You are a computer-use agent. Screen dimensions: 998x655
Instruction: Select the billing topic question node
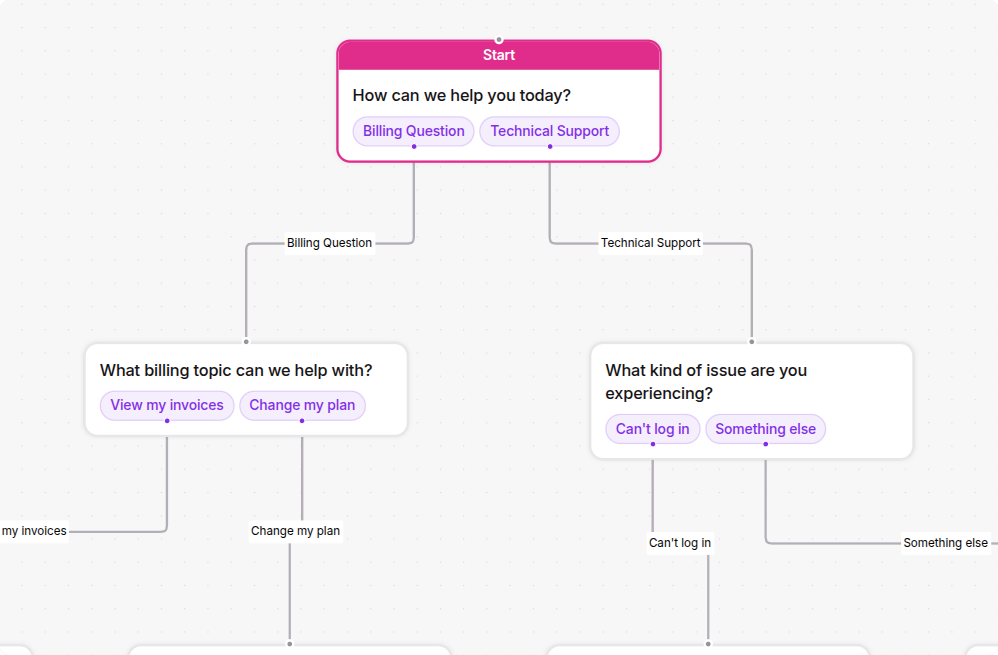237,369
